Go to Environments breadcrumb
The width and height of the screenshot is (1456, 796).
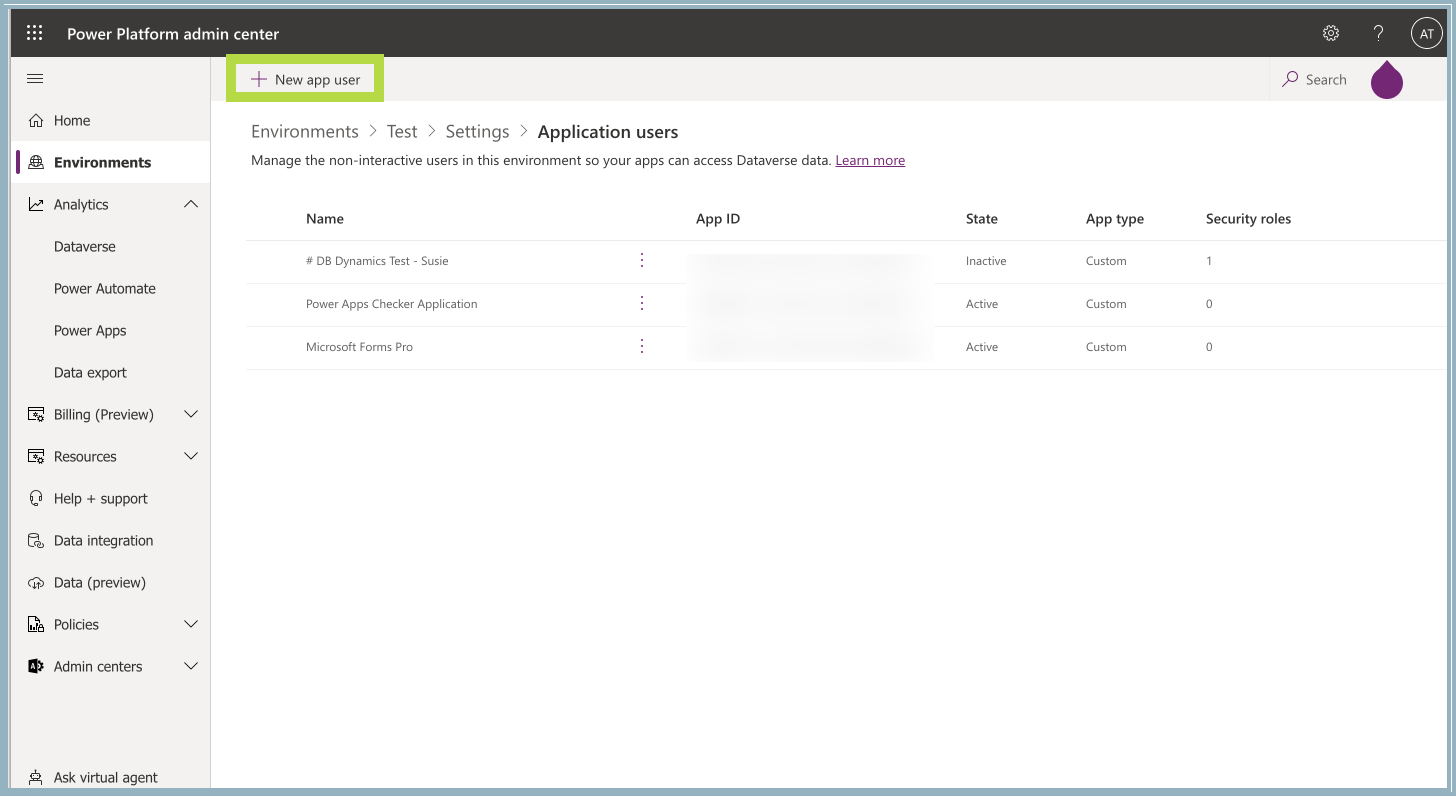point(305,132)
